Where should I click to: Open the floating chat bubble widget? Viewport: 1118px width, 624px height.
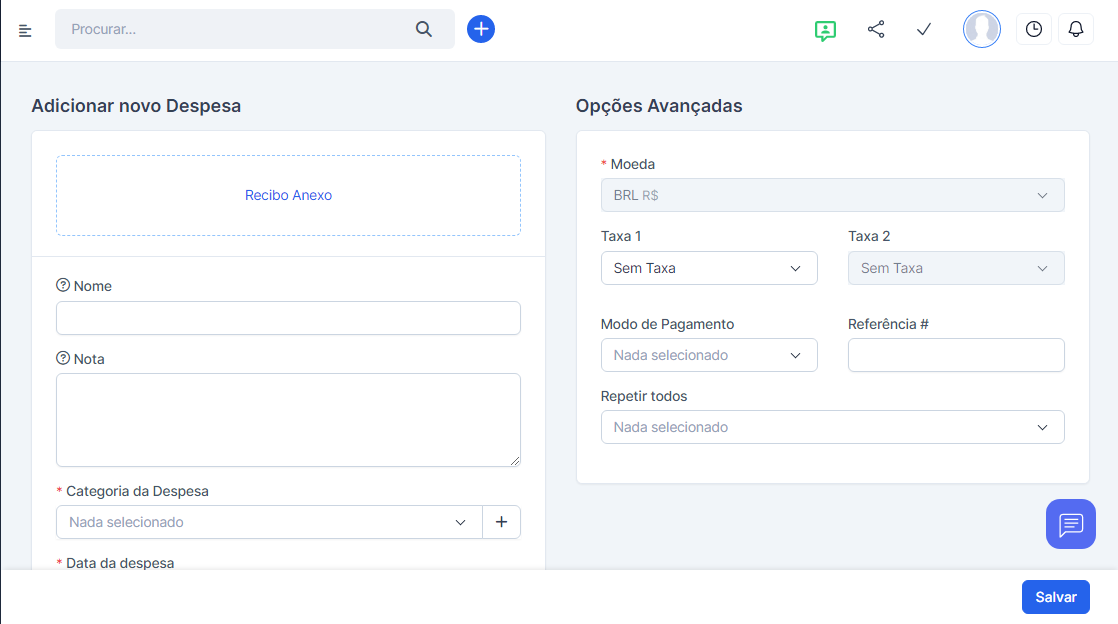tap(1070, 524)
